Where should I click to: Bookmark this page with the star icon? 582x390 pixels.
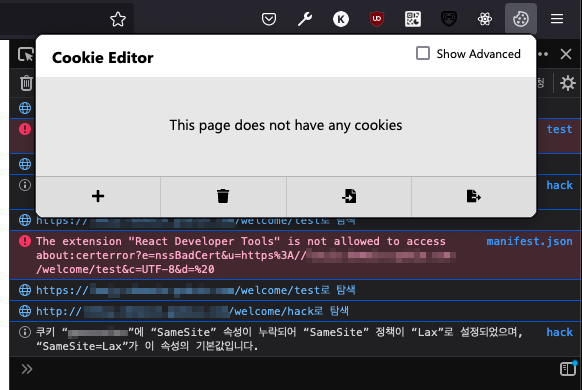click(x=118, y=19)
